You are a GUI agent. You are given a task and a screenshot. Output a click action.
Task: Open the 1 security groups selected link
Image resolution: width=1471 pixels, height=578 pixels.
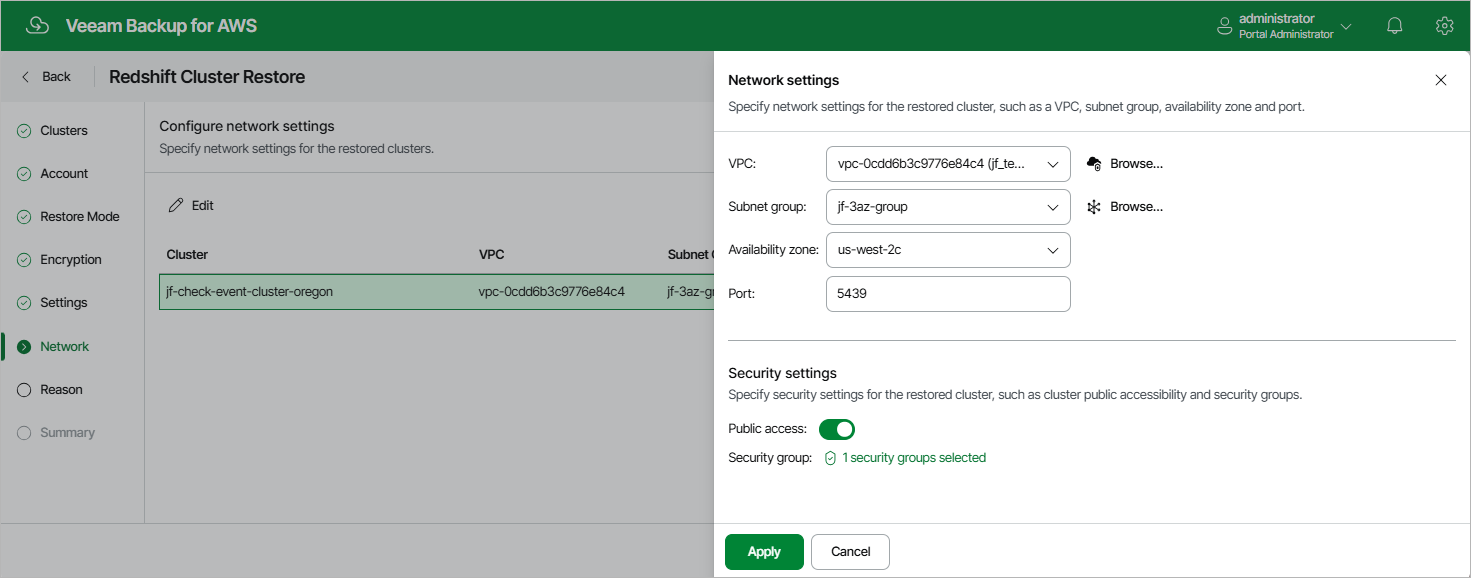click(914, 458)
